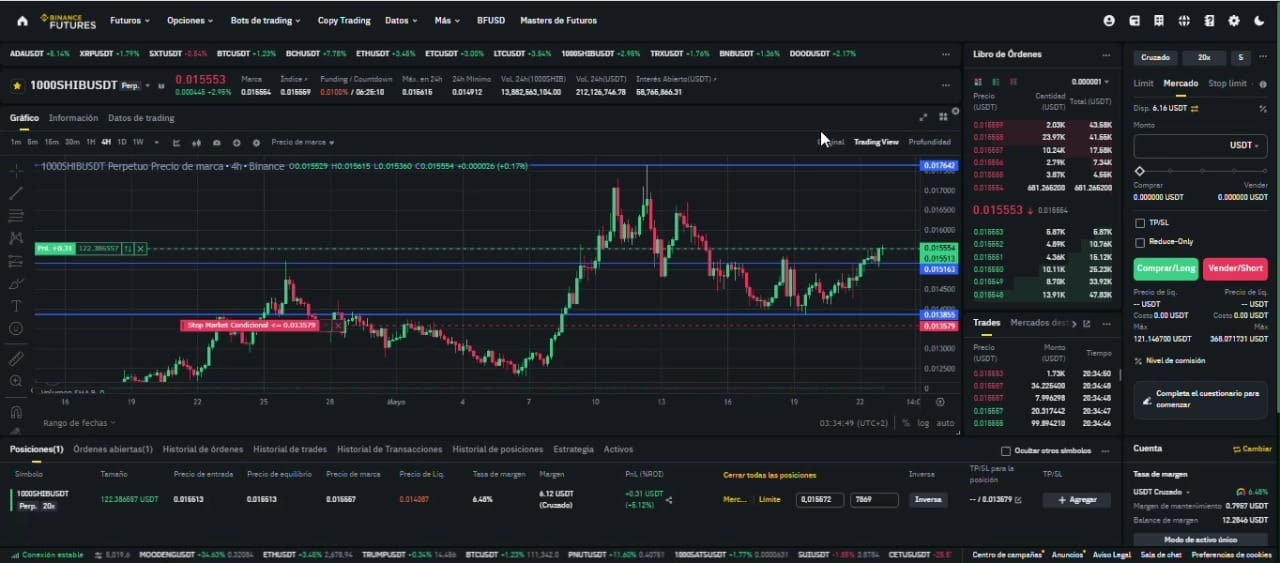
Task: Toggle percentage scale on chart
Action: coord(906,423)
